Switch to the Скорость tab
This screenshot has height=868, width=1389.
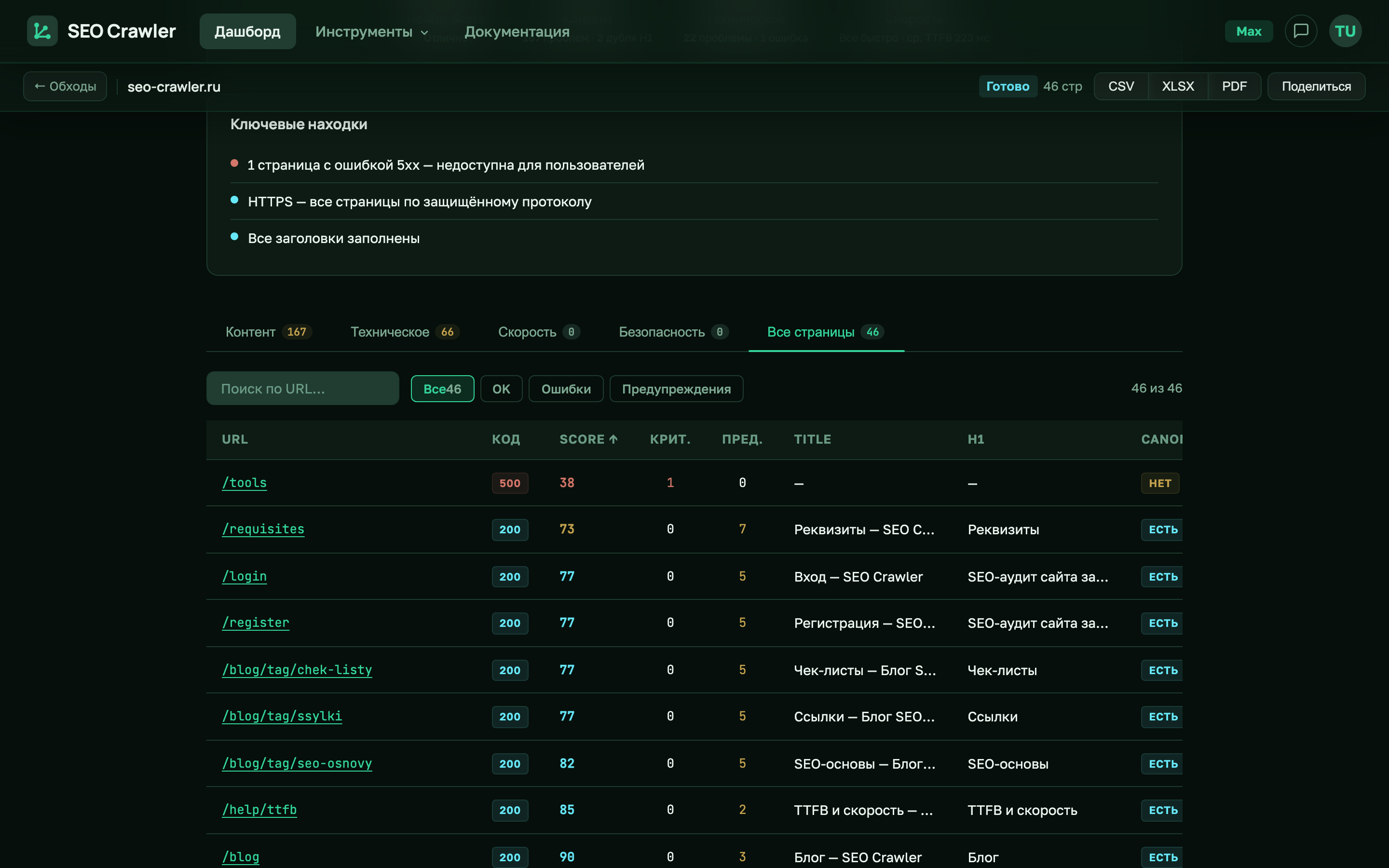[539, 332]
